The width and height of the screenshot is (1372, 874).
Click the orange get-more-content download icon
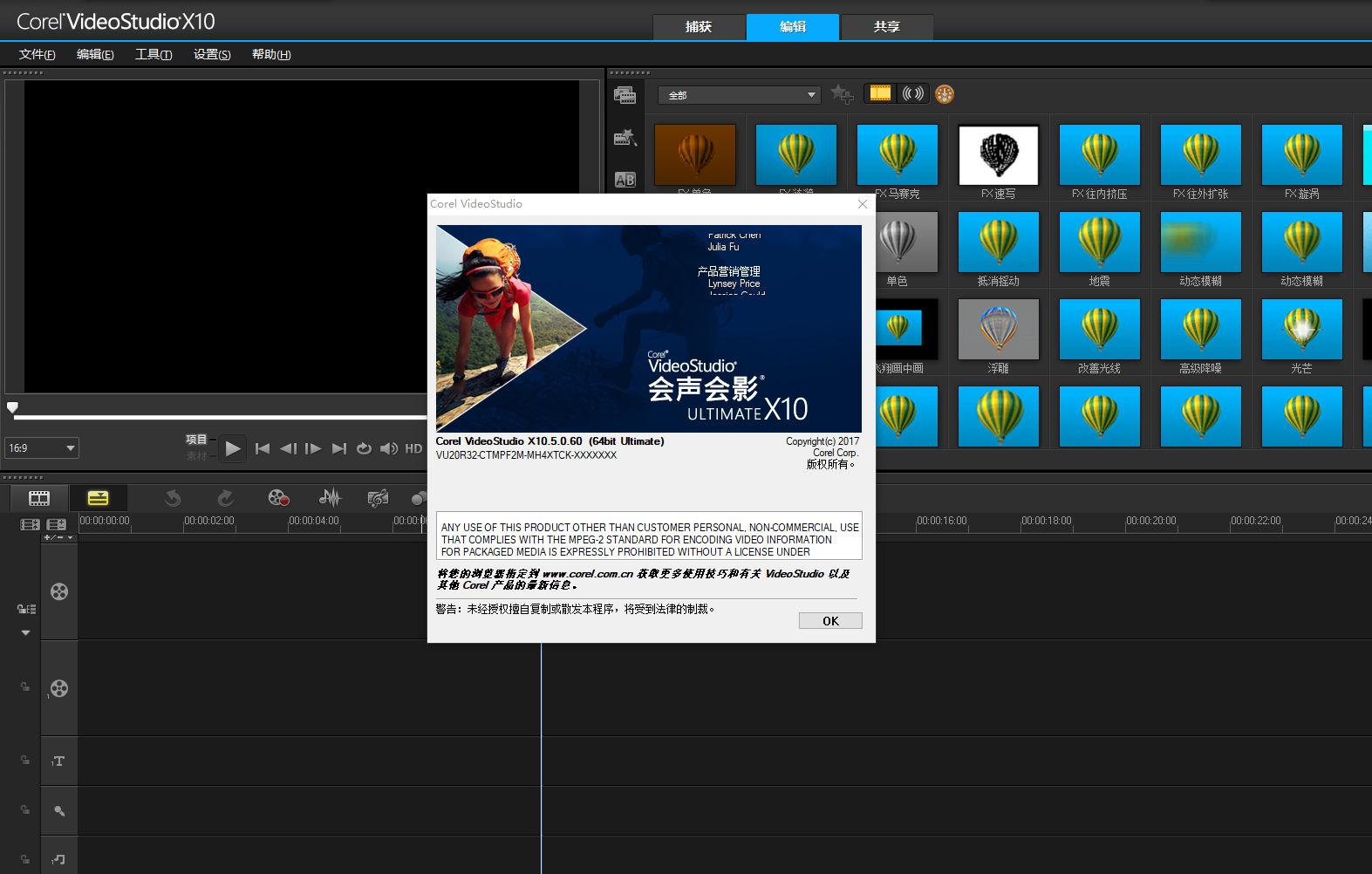pyautogui.click(x=945, y=93)
